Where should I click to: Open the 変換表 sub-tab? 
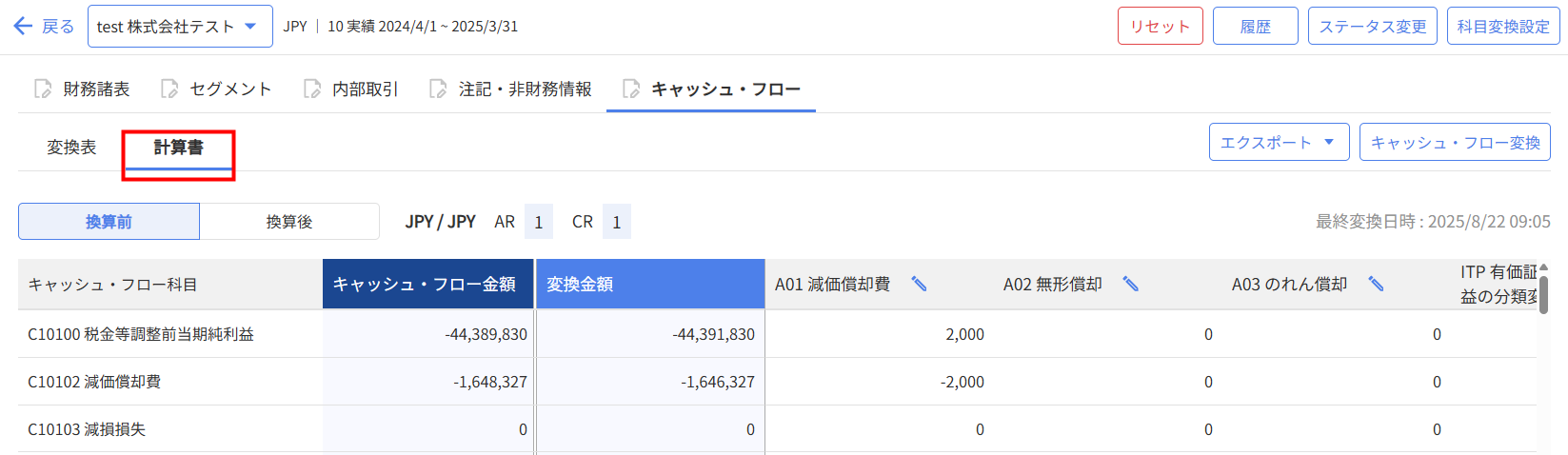pos(71,148)
